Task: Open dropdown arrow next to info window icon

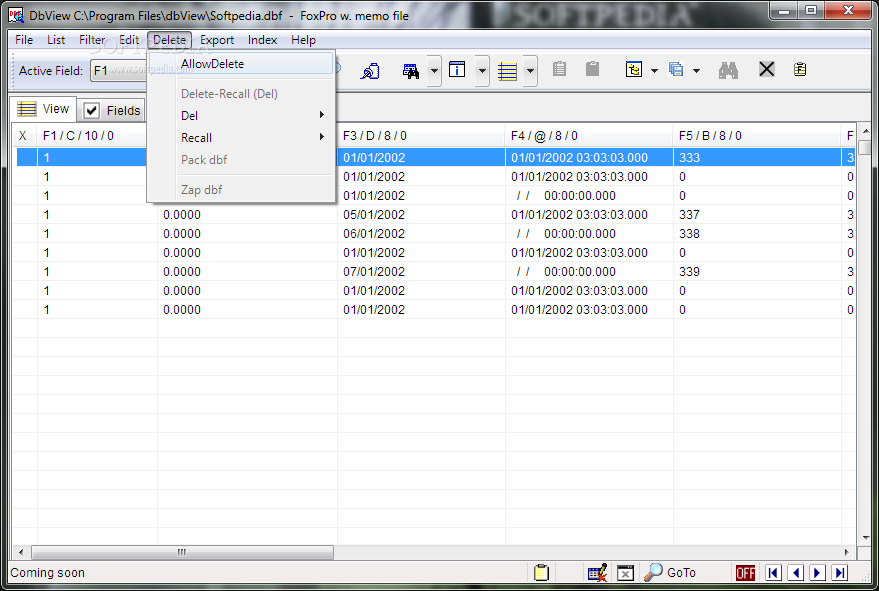Action: tap(482, 71)
